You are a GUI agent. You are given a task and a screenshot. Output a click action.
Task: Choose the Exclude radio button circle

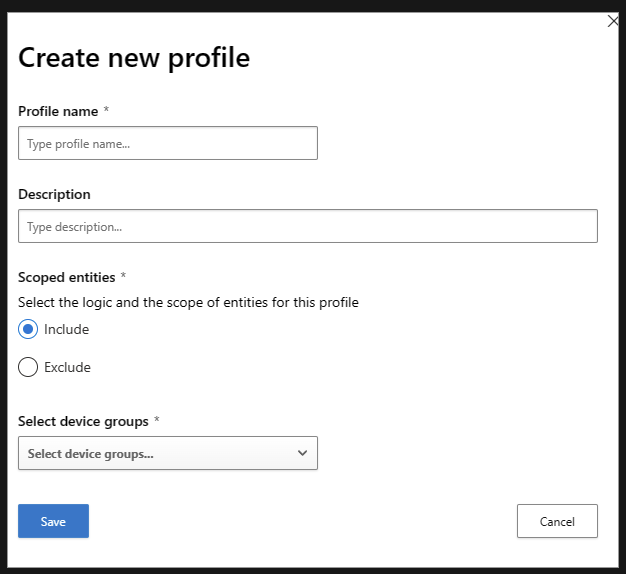28,367
